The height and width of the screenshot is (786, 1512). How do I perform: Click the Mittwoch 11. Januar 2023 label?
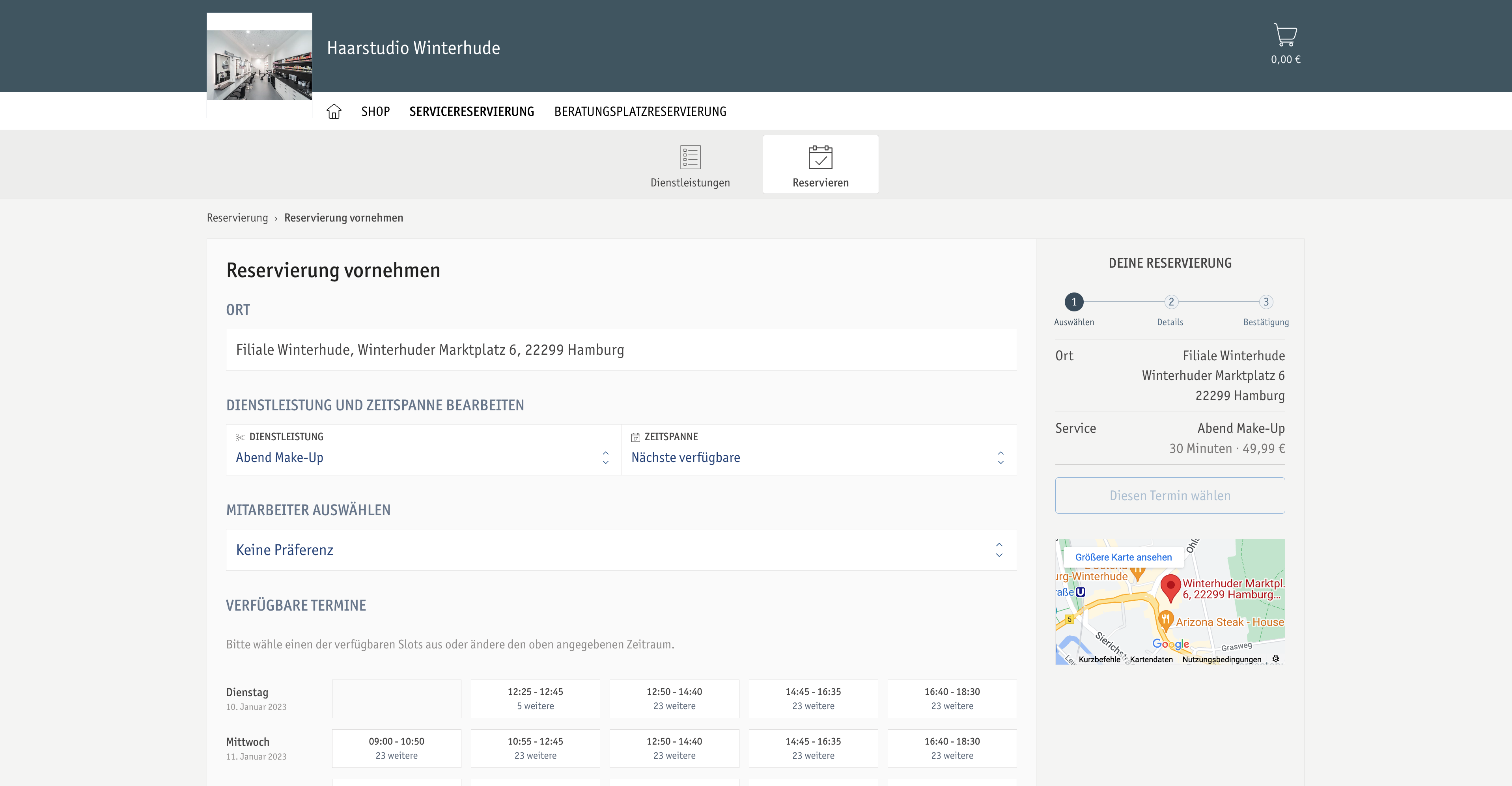coord(256,749)
